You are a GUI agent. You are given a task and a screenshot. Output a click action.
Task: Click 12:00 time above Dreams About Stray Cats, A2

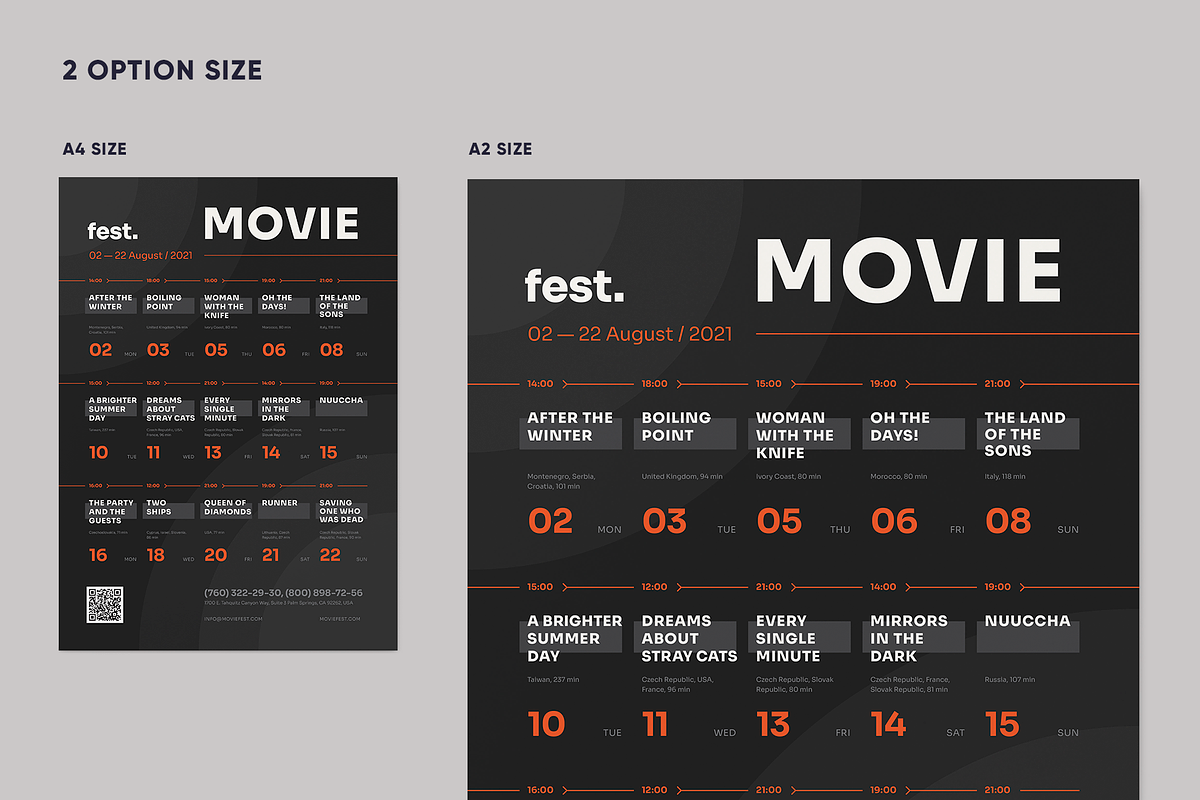(655, 587)
